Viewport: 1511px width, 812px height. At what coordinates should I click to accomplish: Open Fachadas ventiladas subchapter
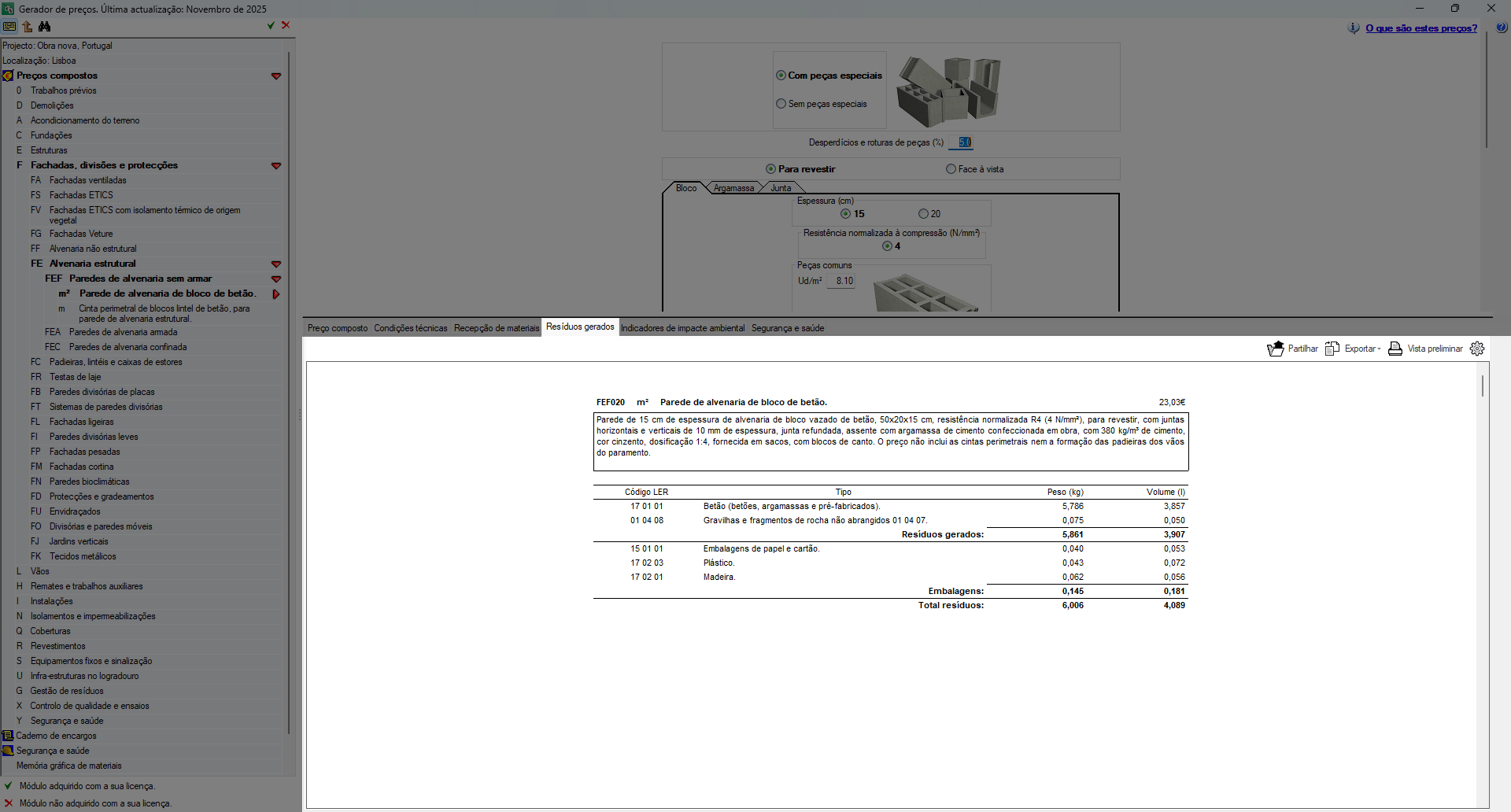tap(87, 180)
